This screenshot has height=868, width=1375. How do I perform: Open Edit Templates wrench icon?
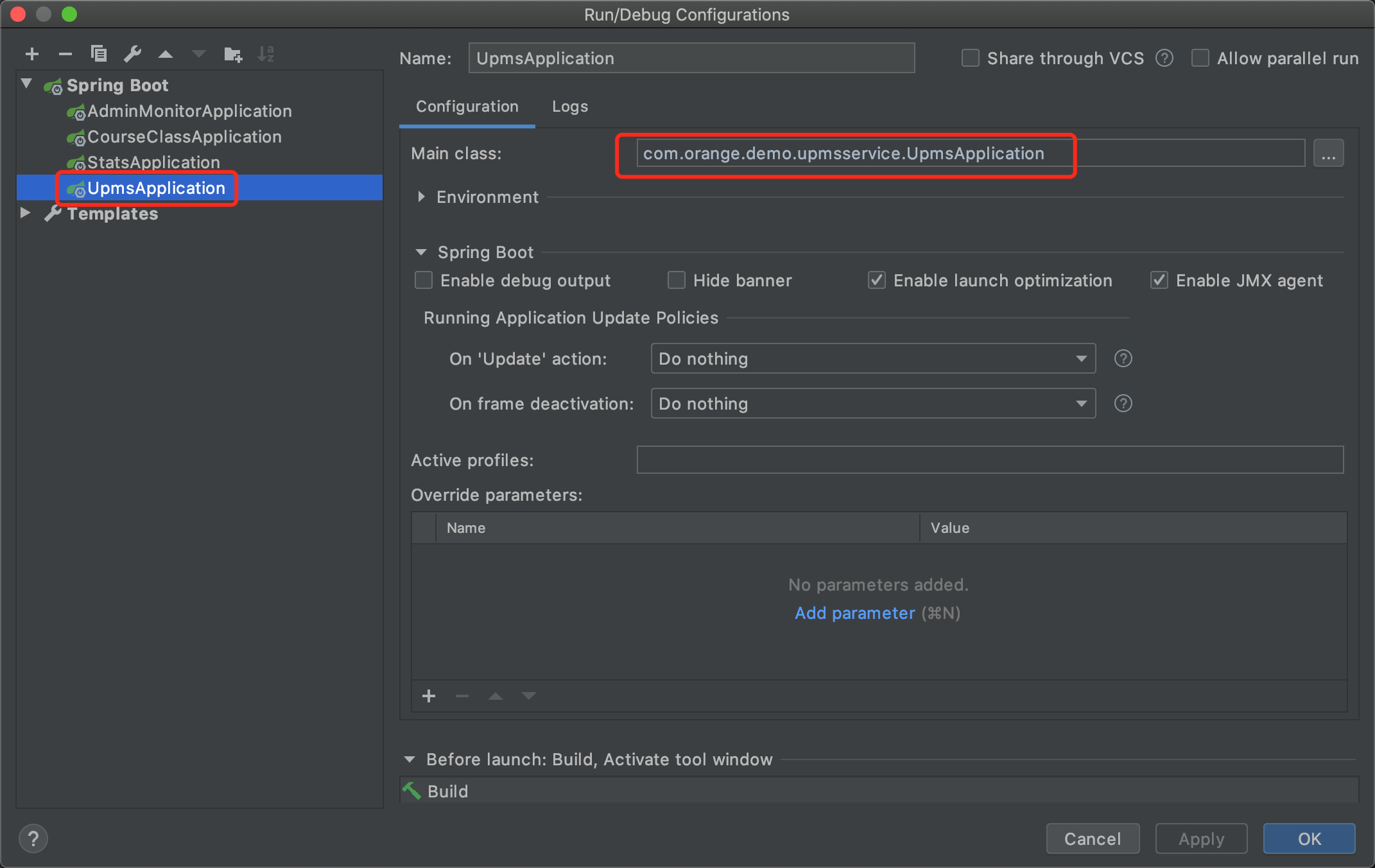pyautogui.click(x=132, y=54)
